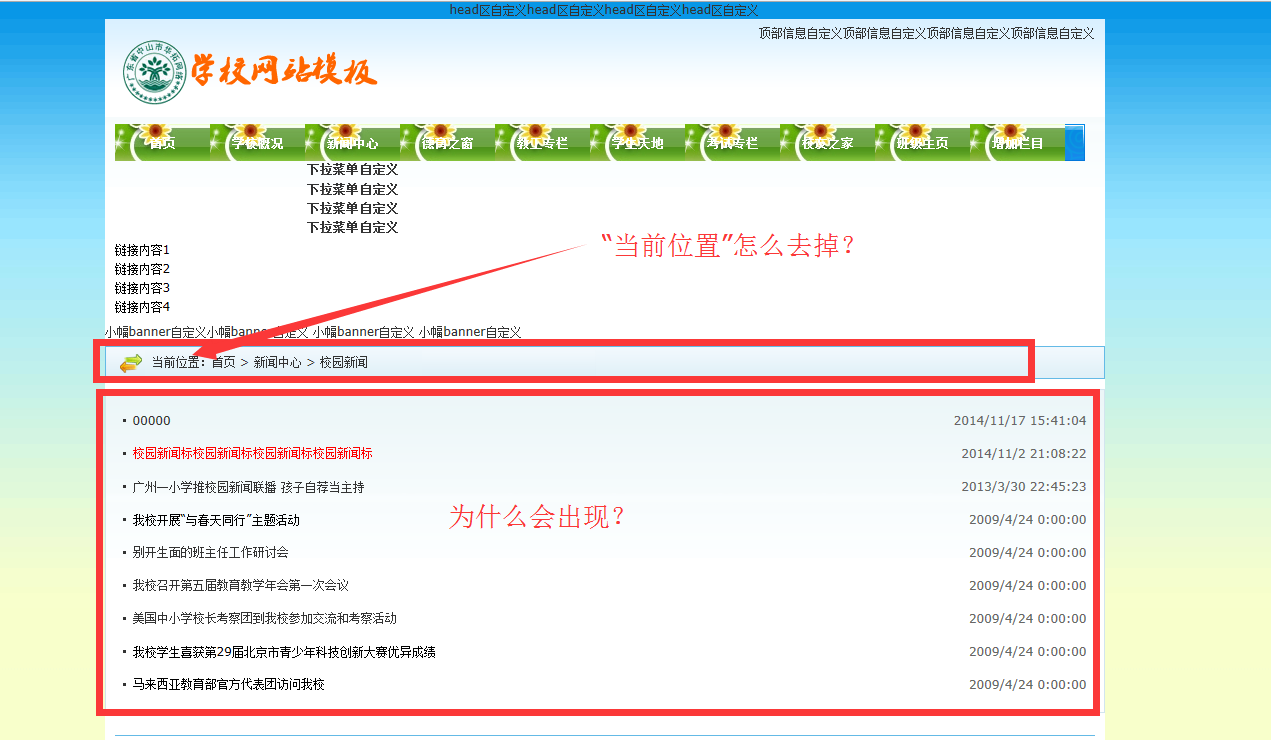Expand the 新闻中心 navigation menu

352,143
